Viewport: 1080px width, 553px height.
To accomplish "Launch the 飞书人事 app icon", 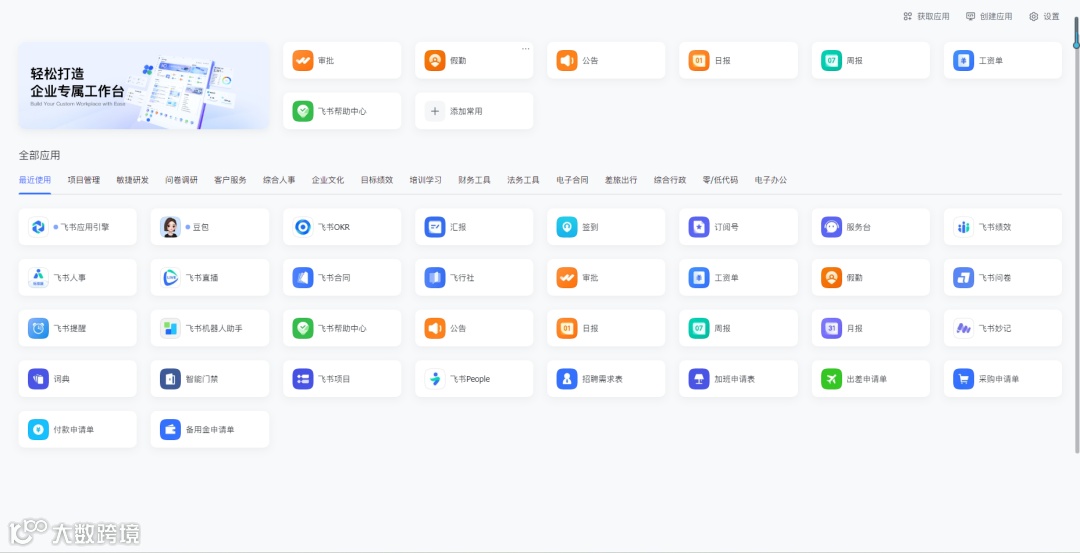I will [x=38, y=278].
